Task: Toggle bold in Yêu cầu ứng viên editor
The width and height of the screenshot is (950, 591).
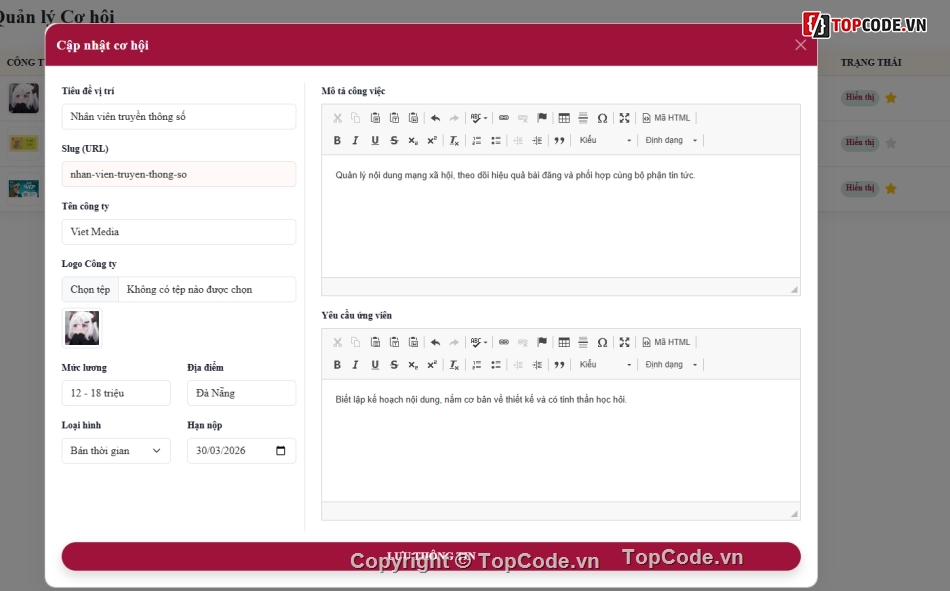Action: point(337,365)
